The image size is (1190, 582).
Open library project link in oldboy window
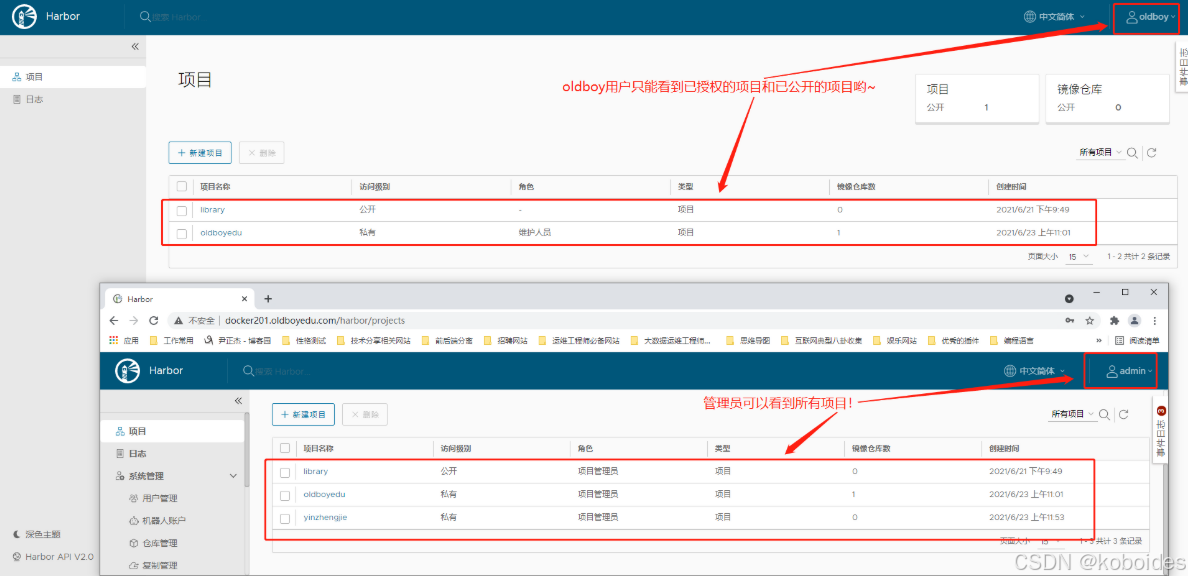tap(212, 210)
